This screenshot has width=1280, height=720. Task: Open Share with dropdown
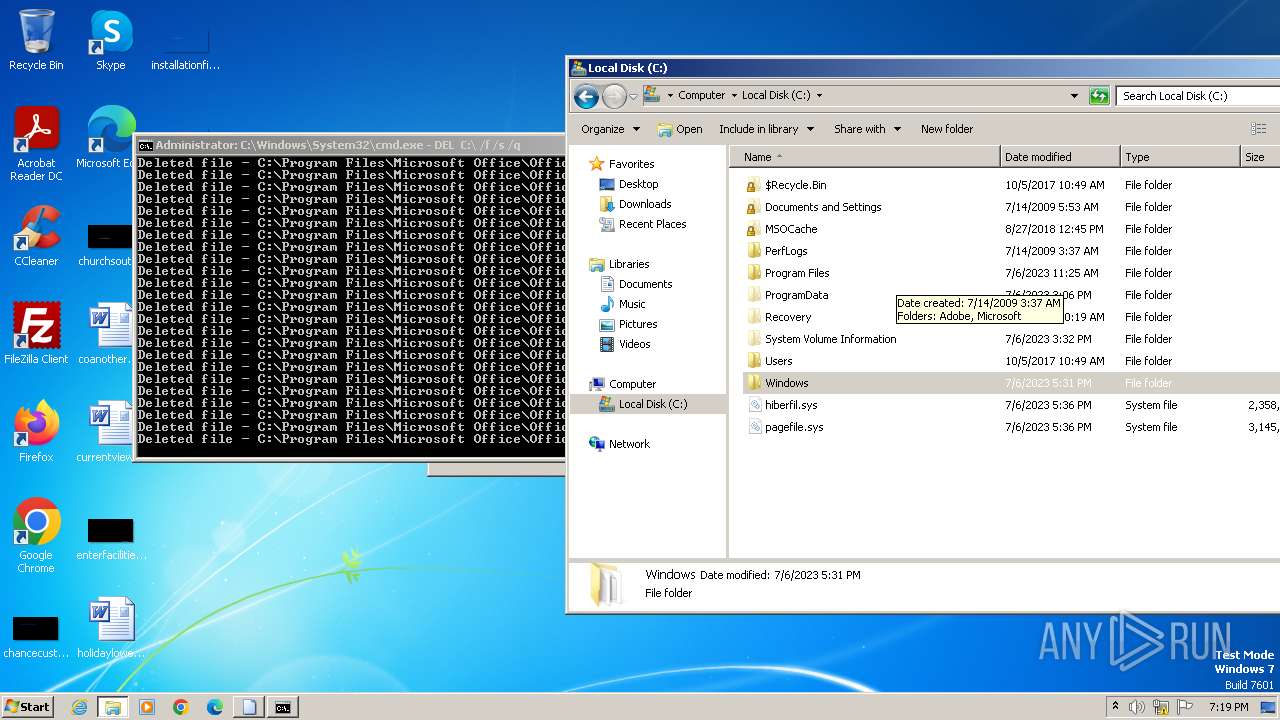tap(867, 129)
